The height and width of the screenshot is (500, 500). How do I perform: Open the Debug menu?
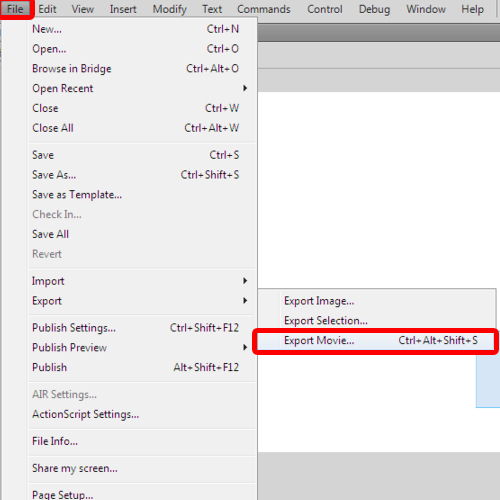[x=374, y=9]
